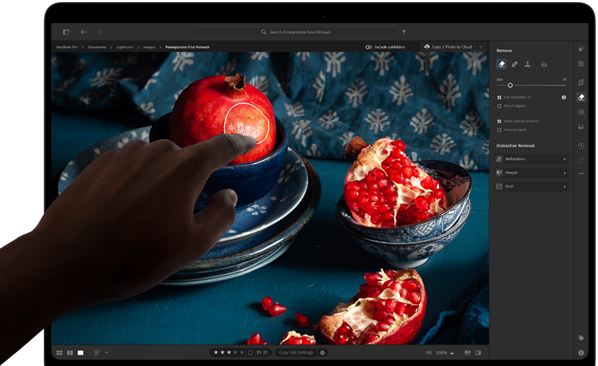Open the Crop and rotate tool

coord(581,82)
